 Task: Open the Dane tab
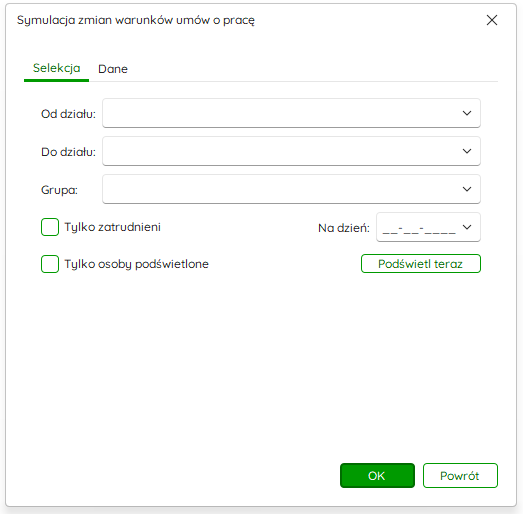click(113, 69)
